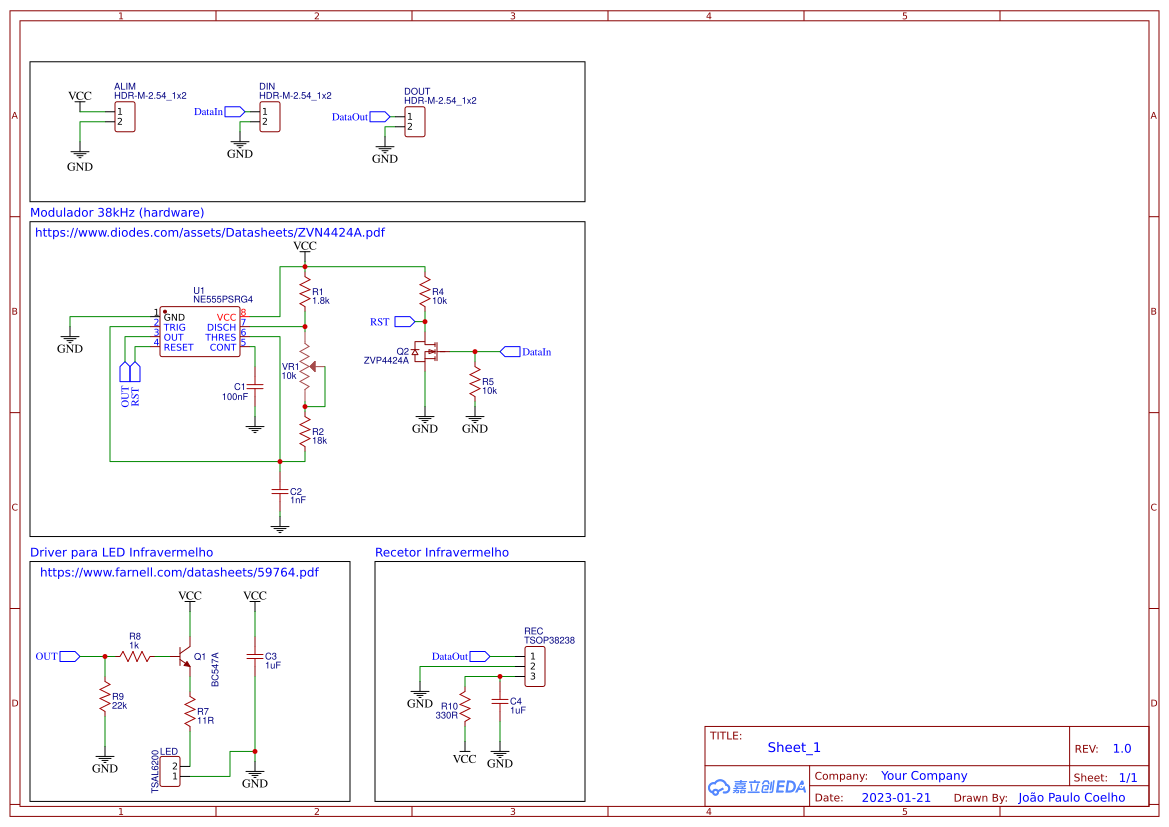
Task: Select the Modulador 38kHz section label
Action: [x=117, y=212]
